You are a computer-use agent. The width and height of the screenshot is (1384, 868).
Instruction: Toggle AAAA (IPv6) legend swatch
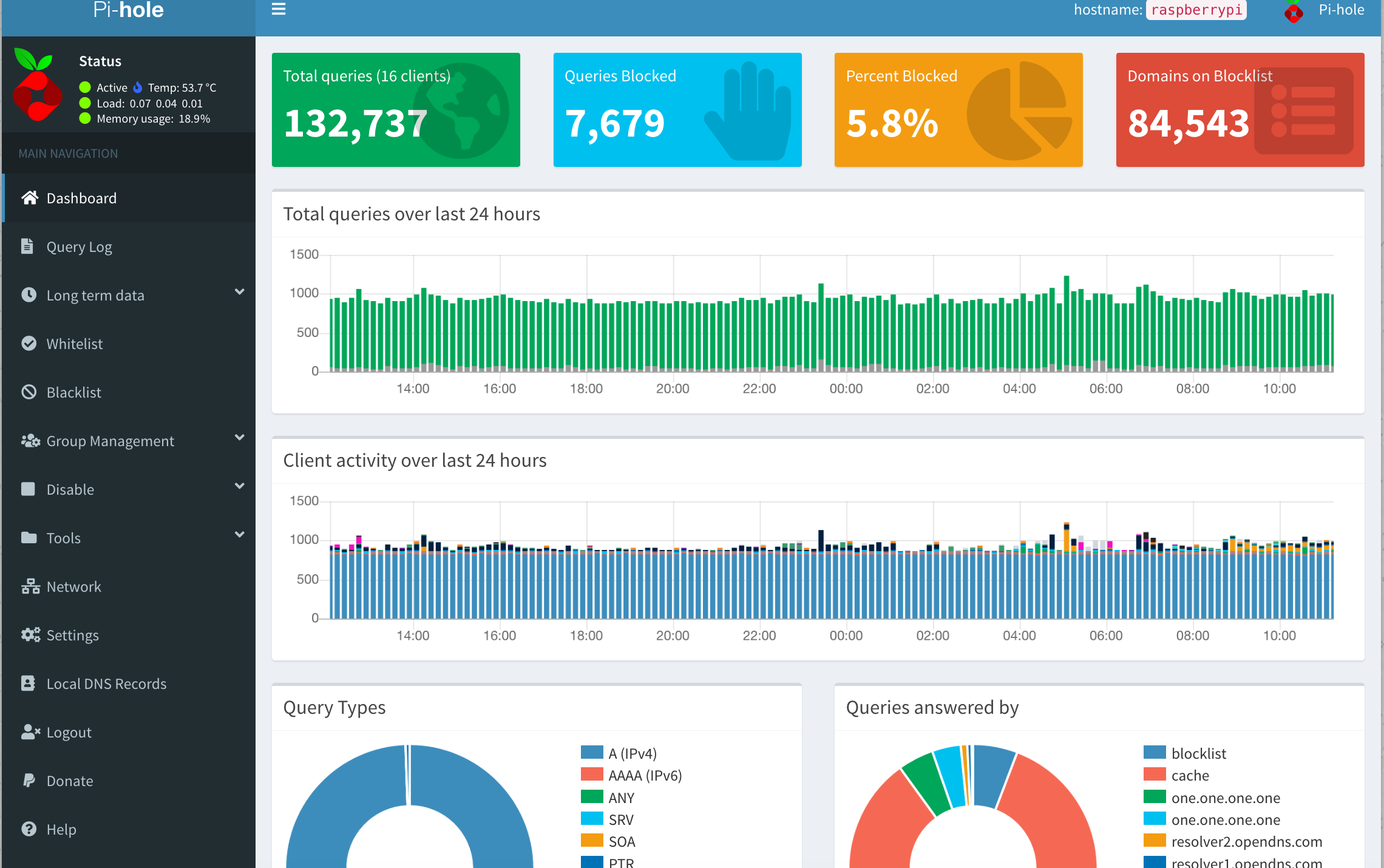[x=592, y=775]
